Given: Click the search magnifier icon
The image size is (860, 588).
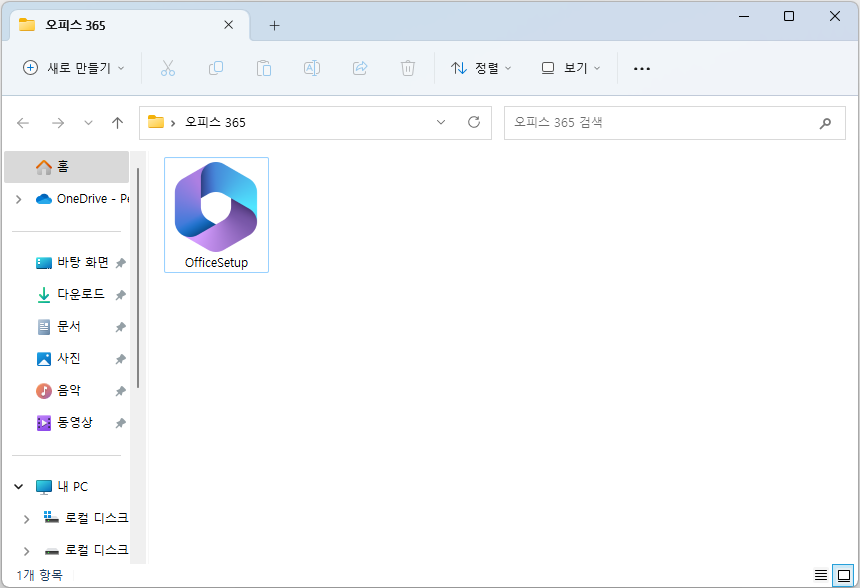Looking at the screenshot, I should tap(825, 123).
